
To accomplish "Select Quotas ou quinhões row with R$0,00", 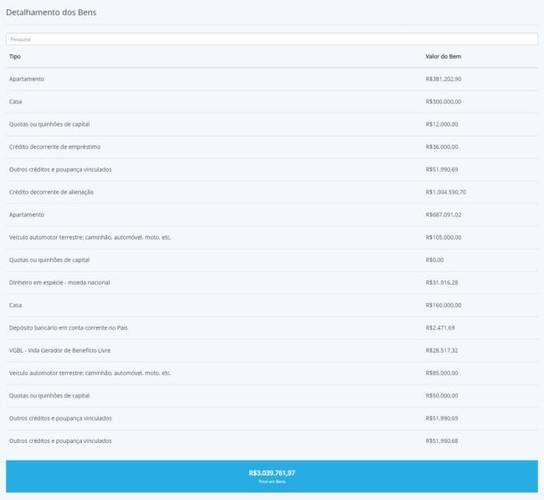I will click(x=272, y=260).
